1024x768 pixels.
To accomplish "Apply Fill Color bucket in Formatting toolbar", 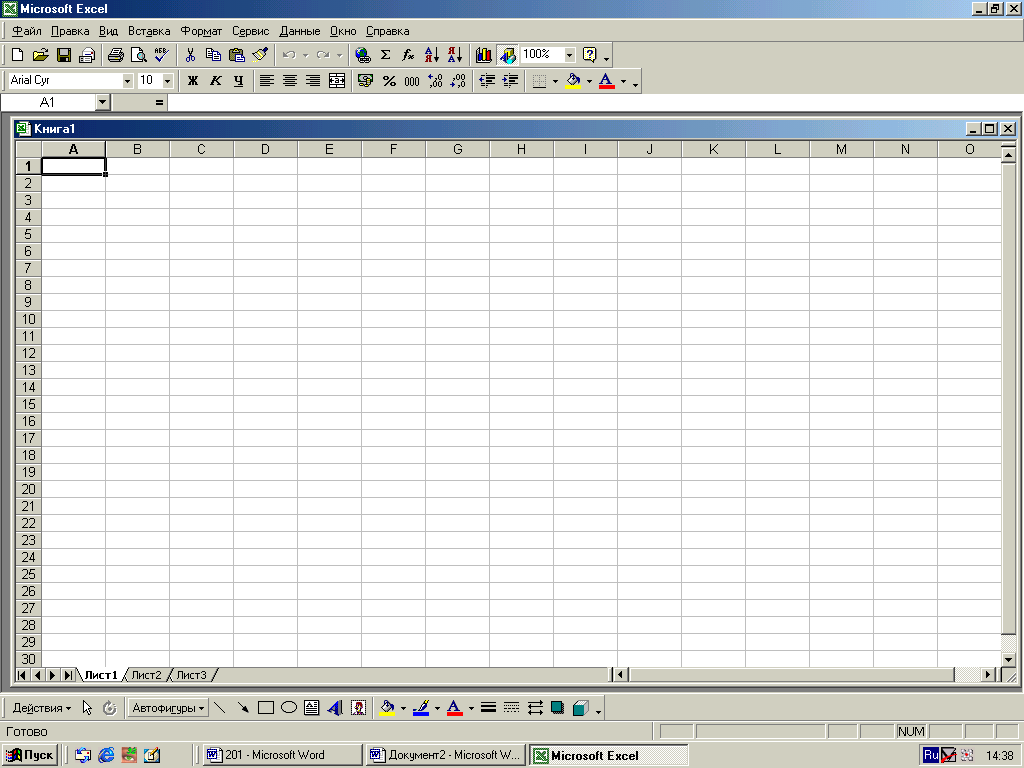I will pyautogui.click(x=573, y=81).
